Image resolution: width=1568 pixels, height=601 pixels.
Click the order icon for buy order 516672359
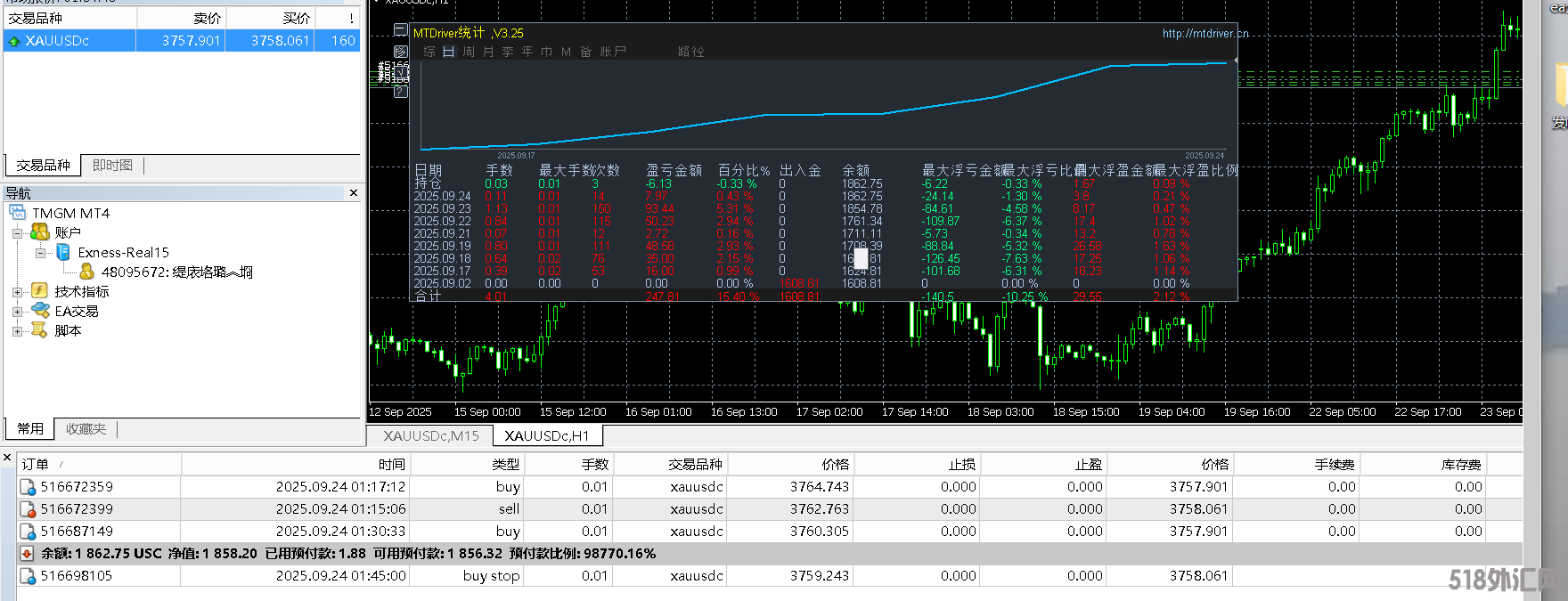(x=28, y=487)
